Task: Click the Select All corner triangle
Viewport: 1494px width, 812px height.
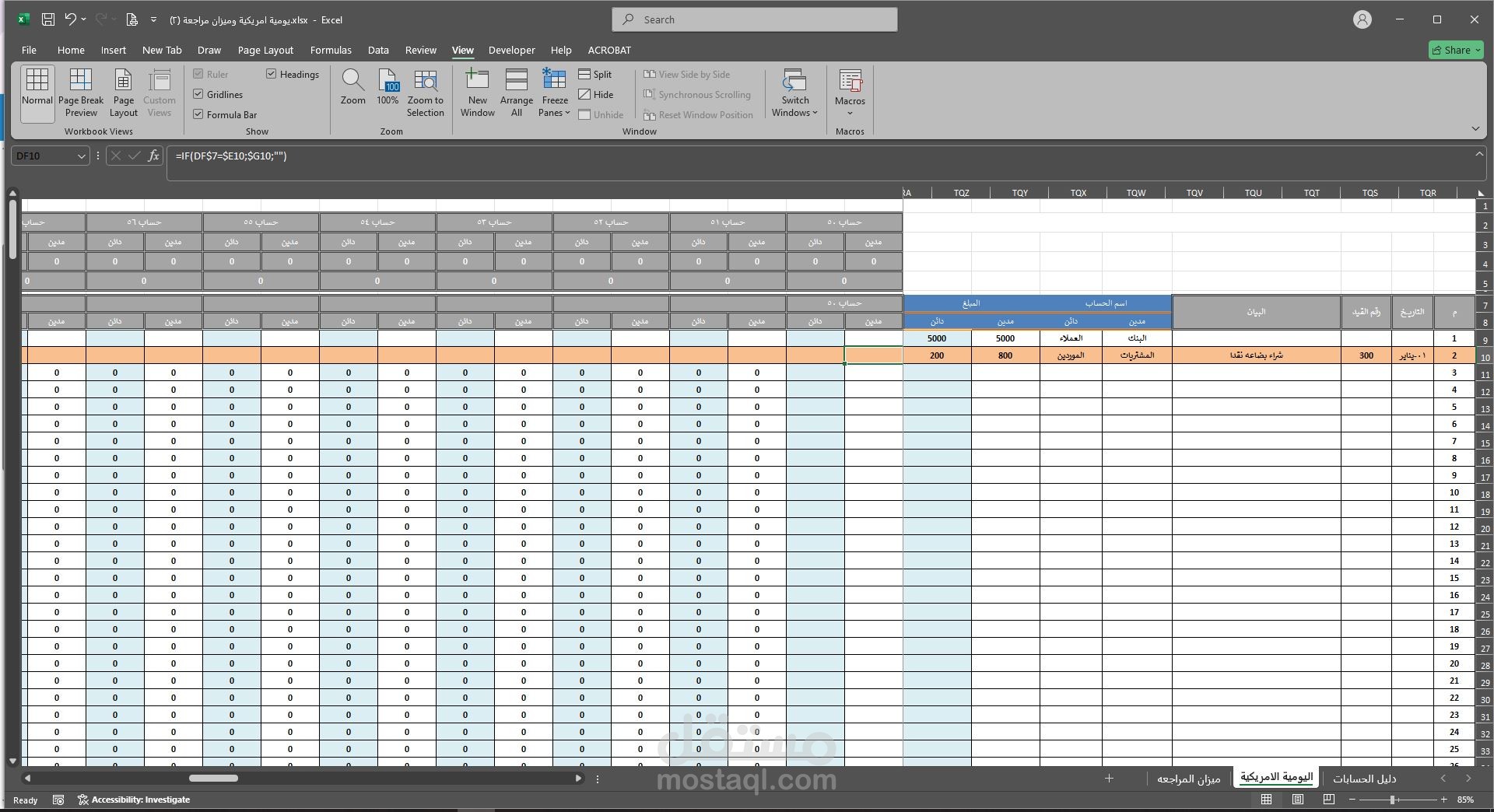Action: coord(1481,193)
